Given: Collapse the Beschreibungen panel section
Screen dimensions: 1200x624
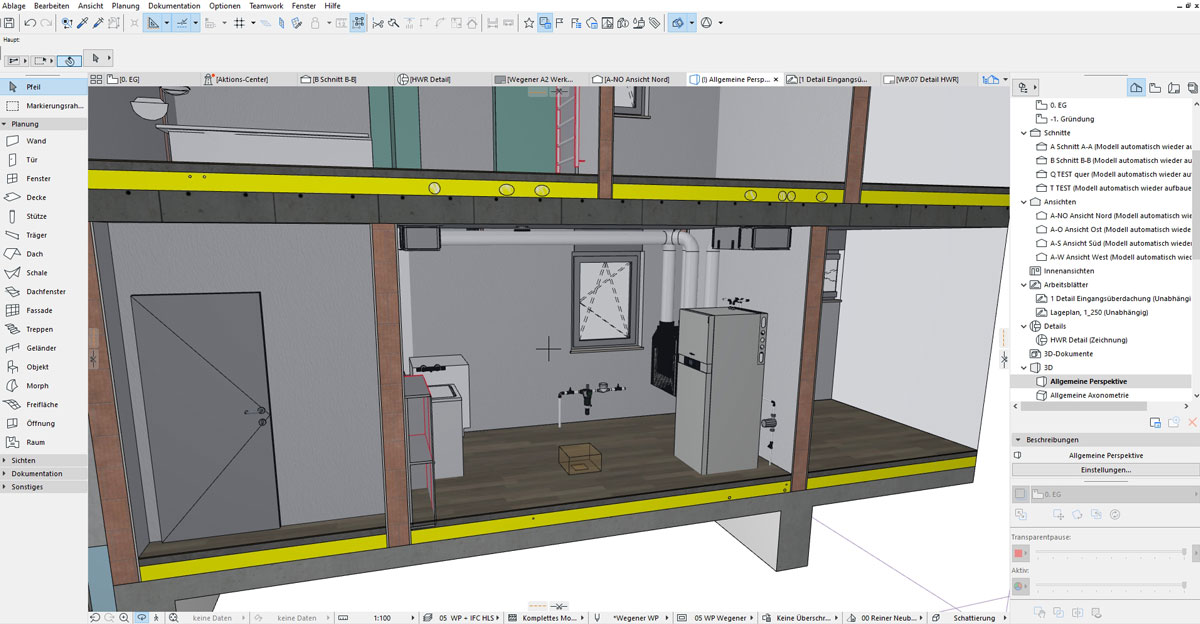Looking at the screenshot, I should [1018, 440].
